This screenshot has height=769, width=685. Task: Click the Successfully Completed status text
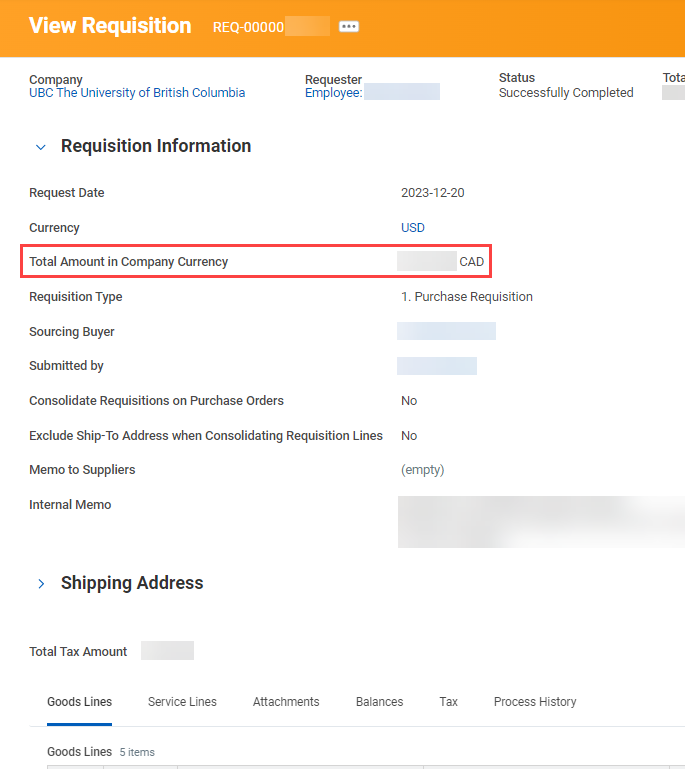(x=566, y=93)
